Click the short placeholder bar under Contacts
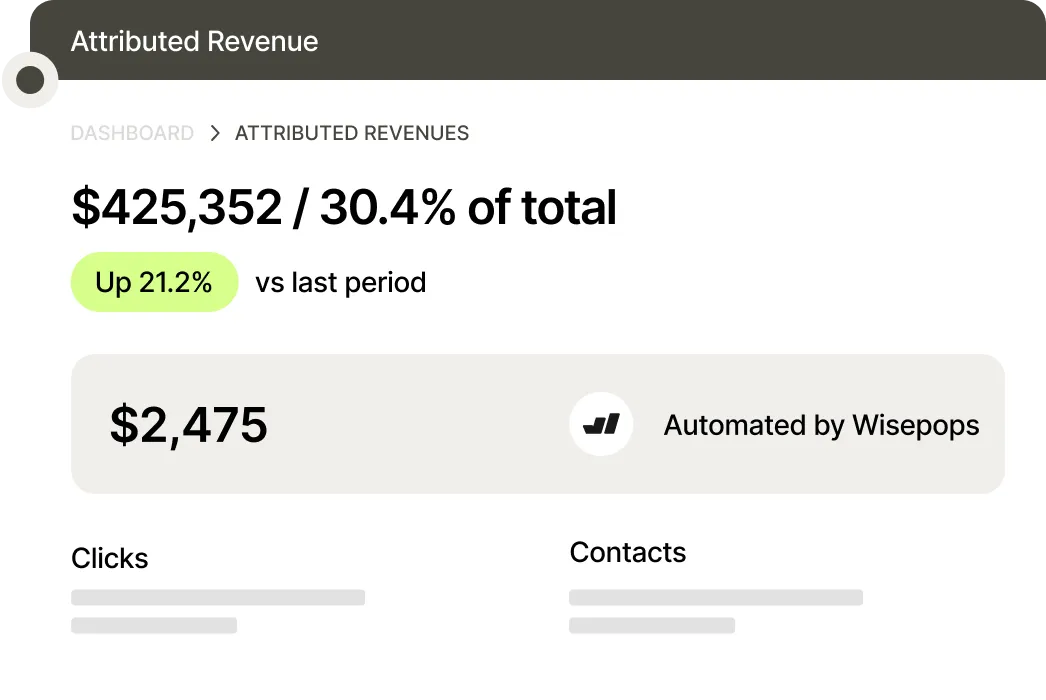This screenshot has width=1046, height=700. click(x=652, y=626)
